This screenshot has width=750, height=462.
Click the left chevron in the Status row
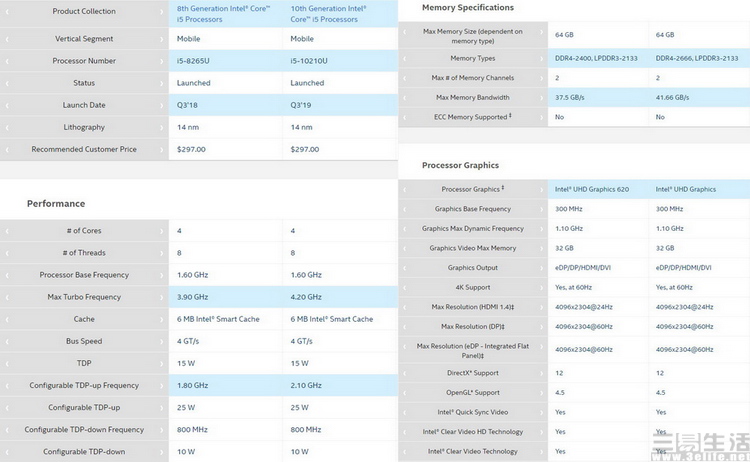click(7, 83)
